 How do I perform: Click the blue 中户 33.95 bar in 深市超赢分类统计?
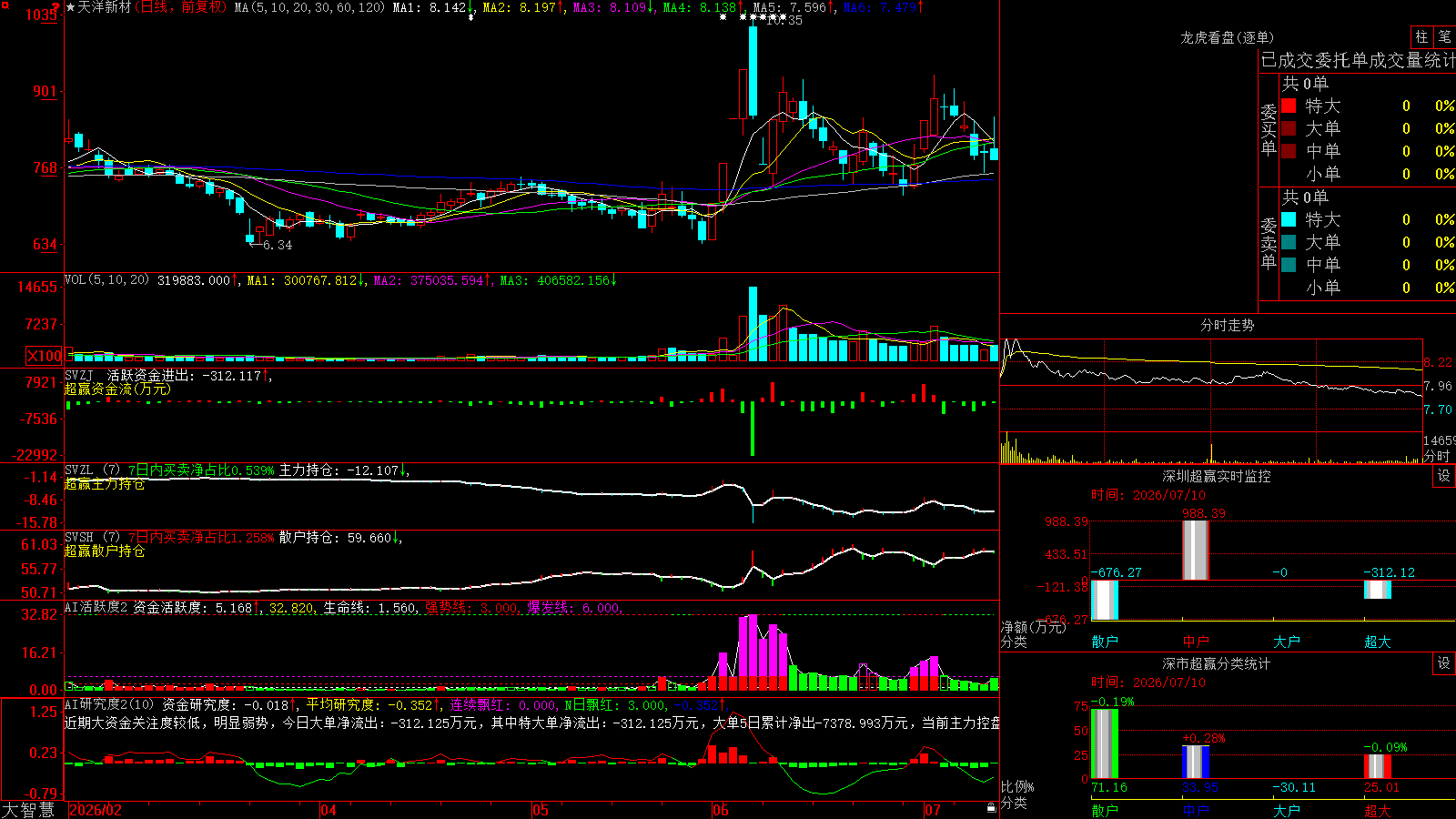coord(1196,762)
